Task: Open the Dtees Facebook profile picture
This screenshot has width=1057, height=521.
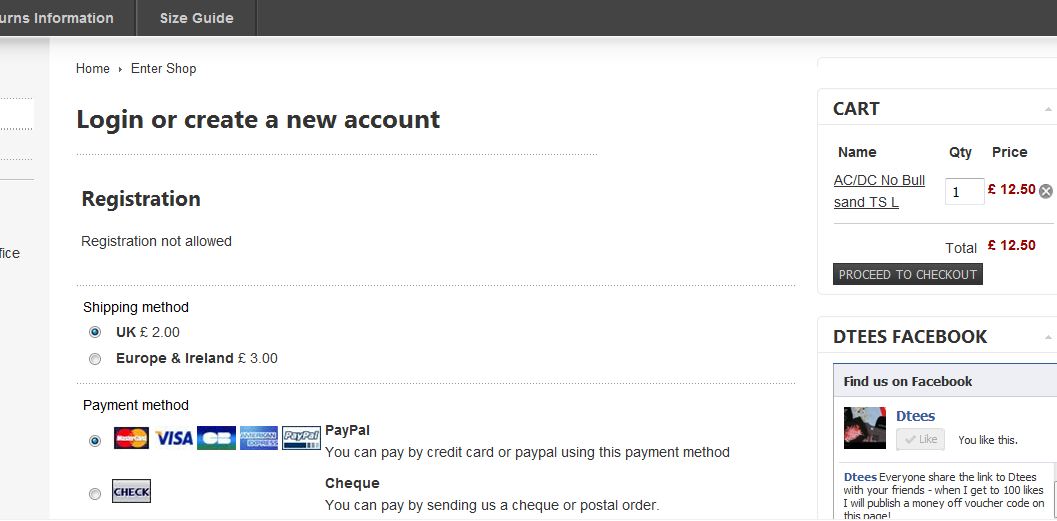Action: (x=864, y=427)
